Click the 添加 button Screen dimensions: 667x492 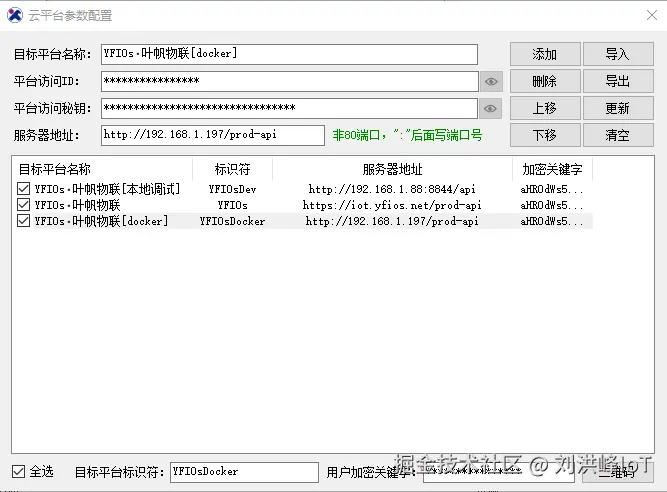click(545, 54)
